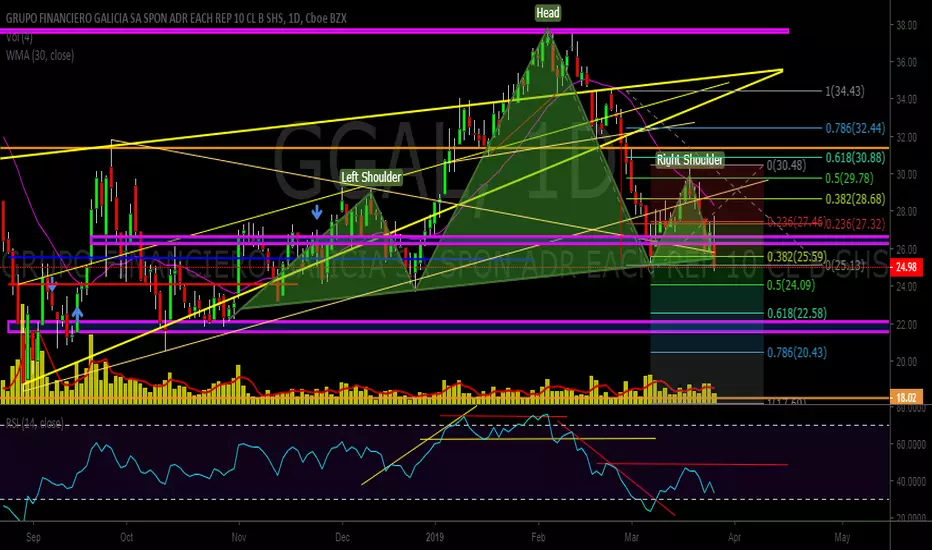Select Fibonacci level 1(34.43)
This screenshot has height=550, width=932.
845,91
